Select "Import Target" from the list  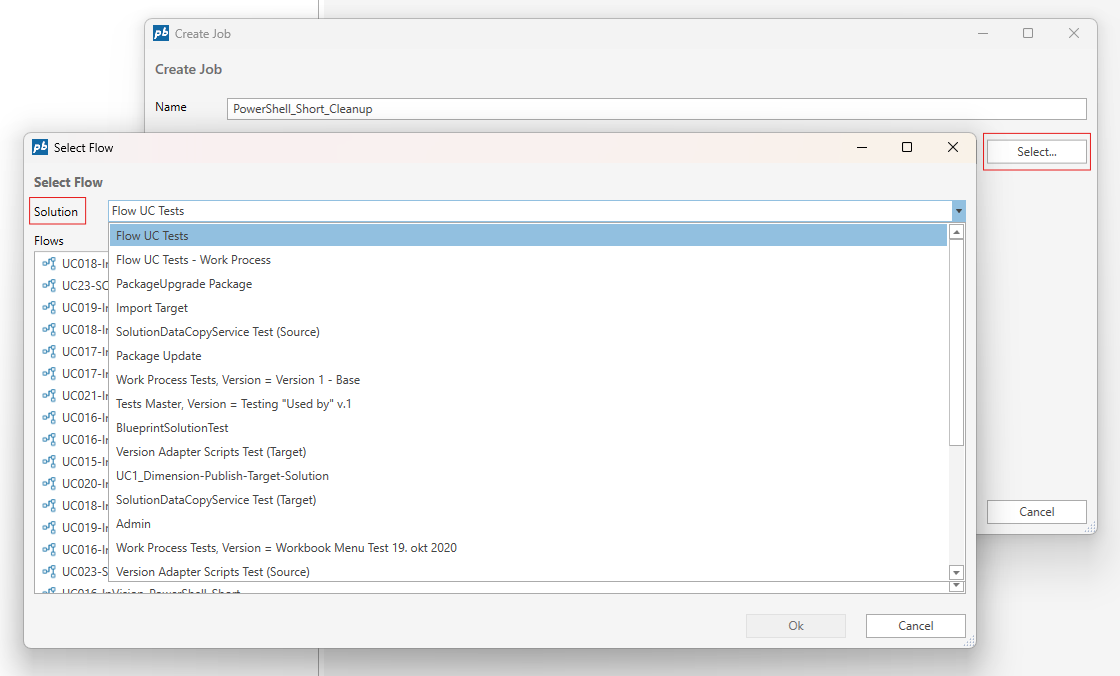pos(152,308)
